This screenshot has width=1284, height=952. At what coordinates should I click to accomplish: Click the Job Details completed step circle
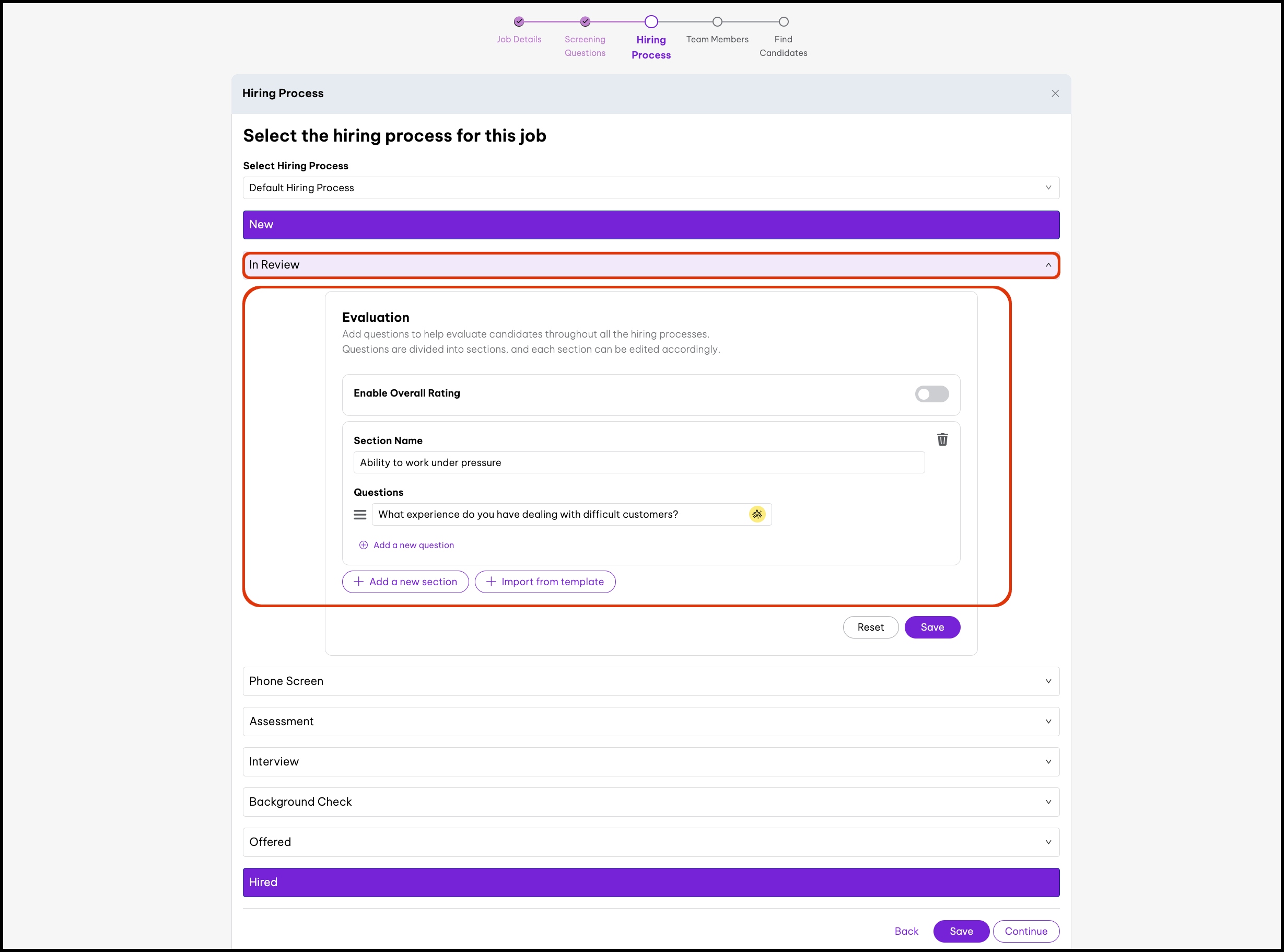518,22
